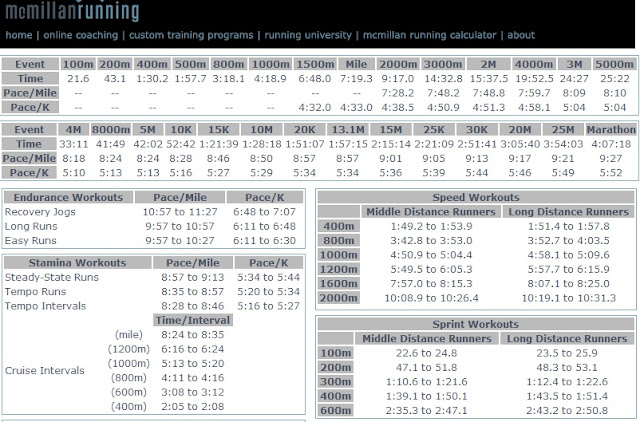Screen dimensions: 640x422
Task: Click the 8000m event header
Action: [x=111, y=129]
